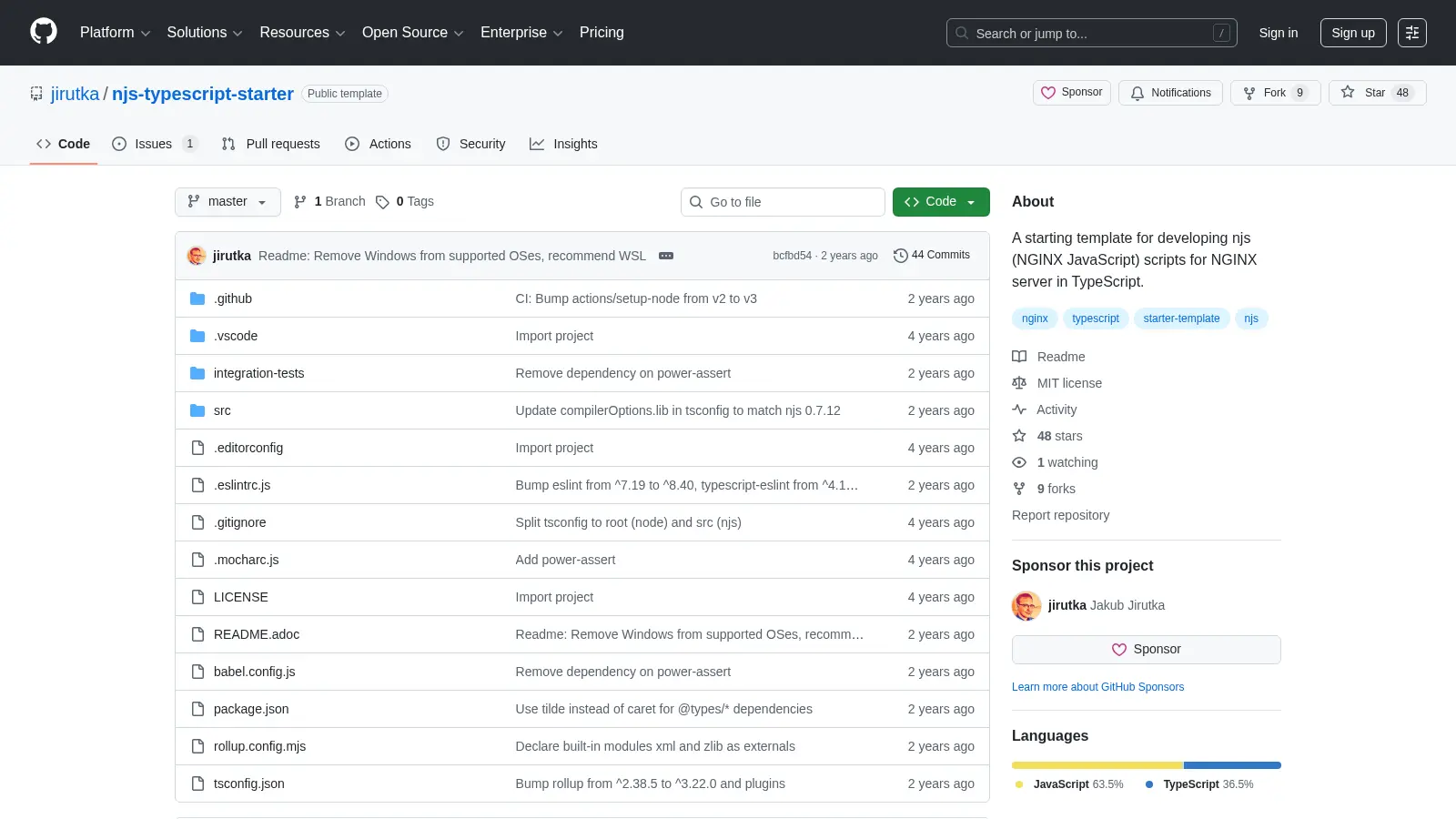Switch to the Insights tab
Screen dimensions: 1456x819
pos(564,144)
